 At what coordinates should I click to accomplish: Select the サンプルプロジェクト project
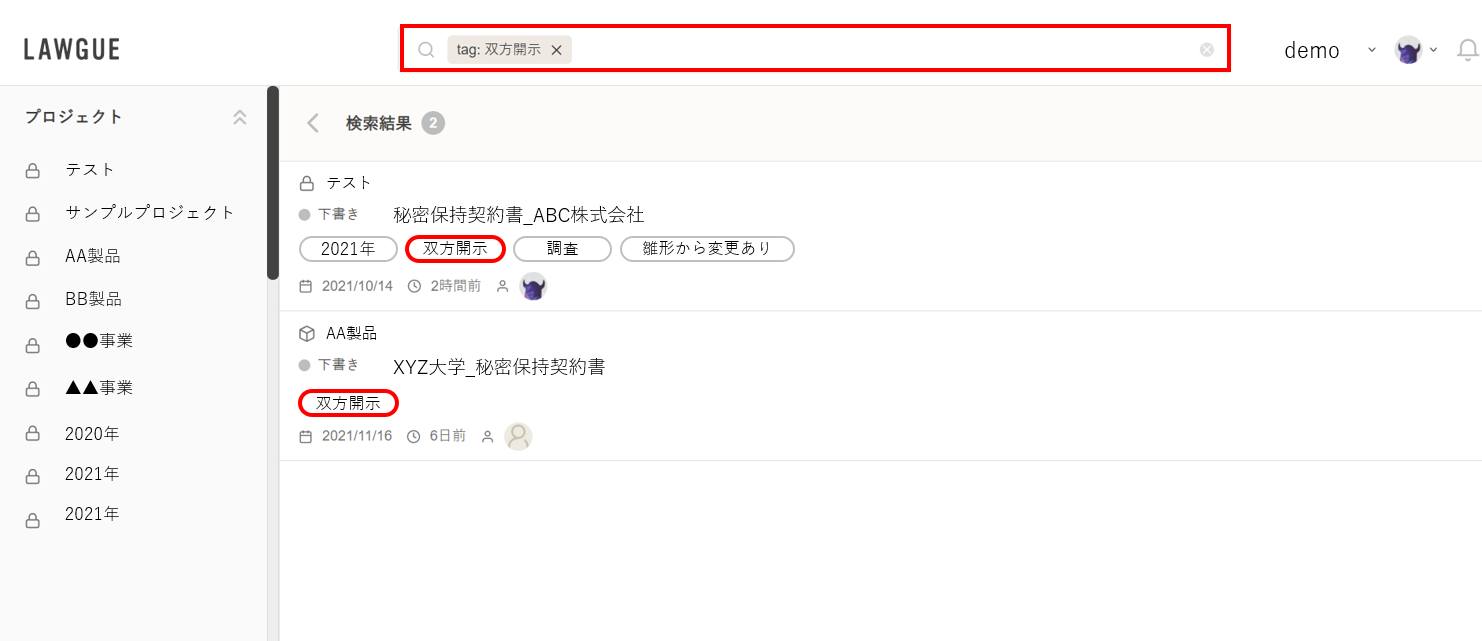(150, 213)
